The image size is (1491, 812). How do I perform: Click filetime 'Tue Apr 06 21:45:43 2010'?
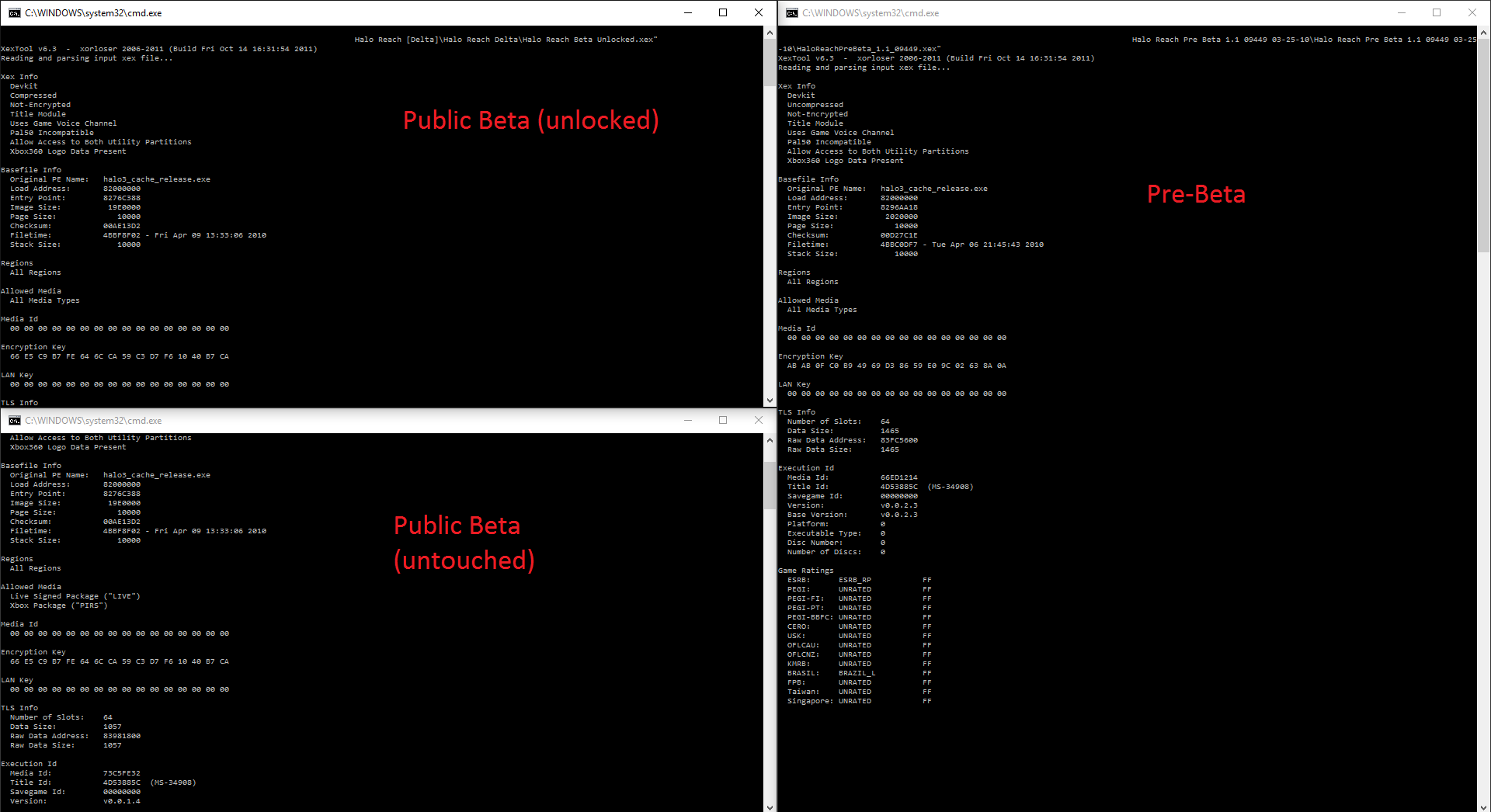(988, 245)
